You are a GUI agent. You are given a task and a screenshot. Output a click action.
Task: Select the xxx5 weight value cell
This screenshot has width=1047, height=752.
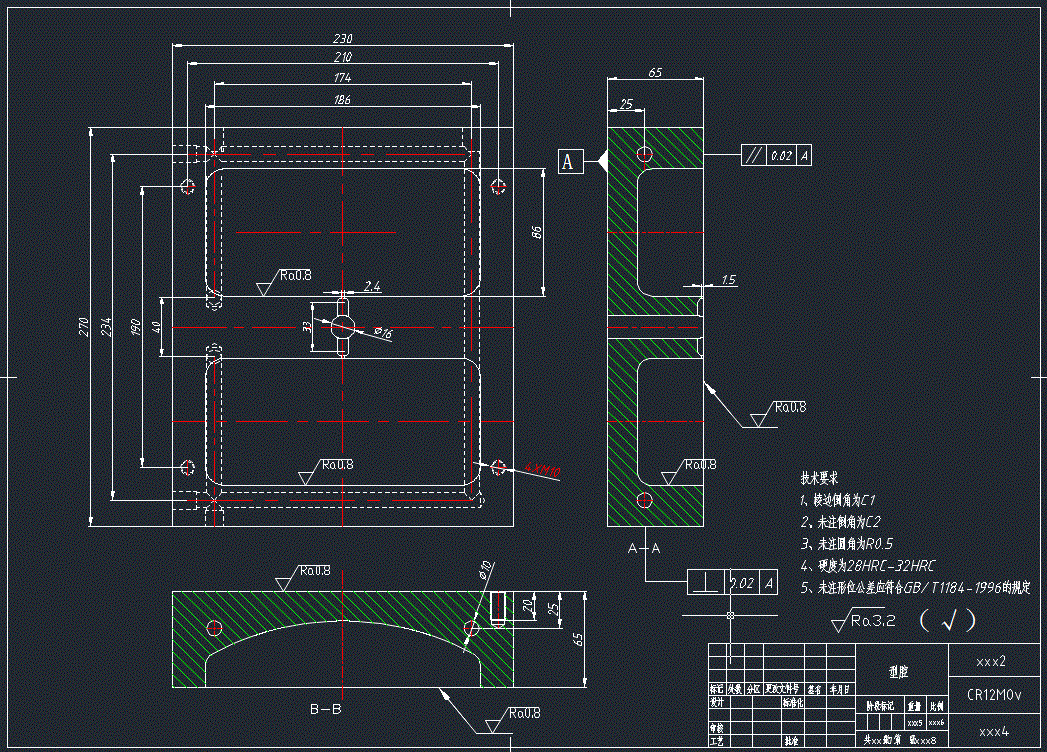click(914, 723)
